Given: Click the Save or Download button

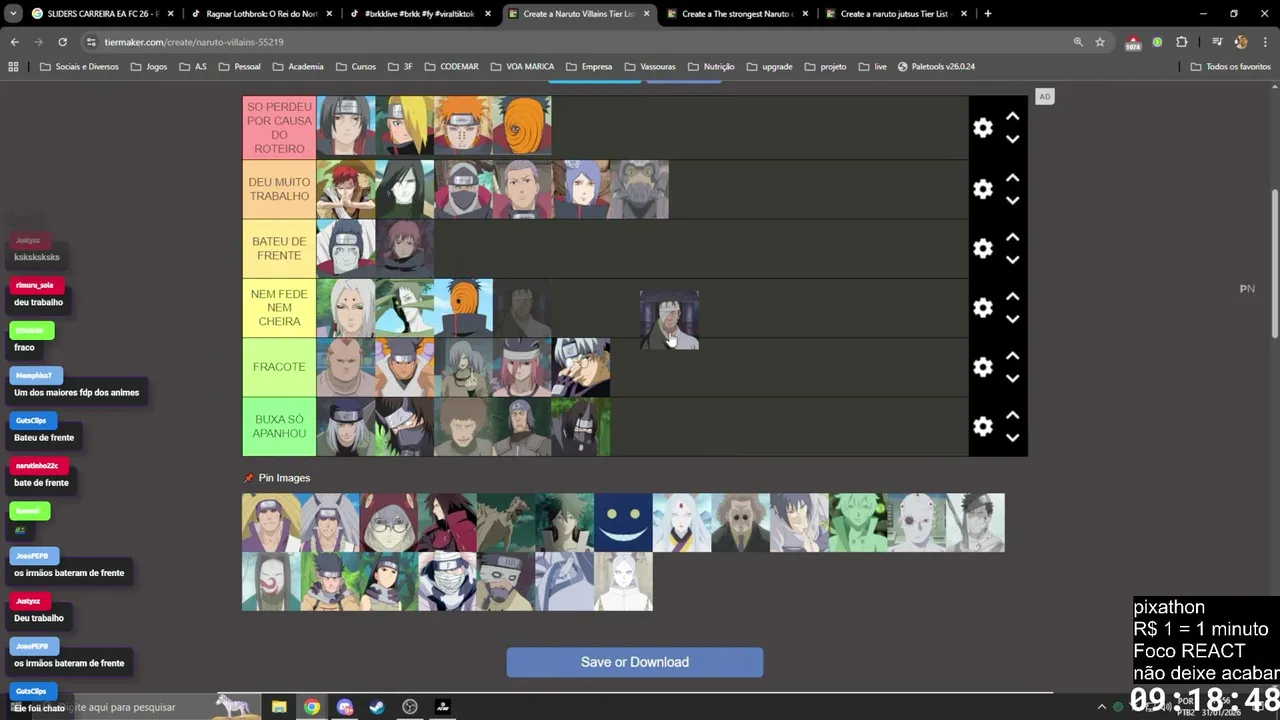Looking at the screenshot, I should coord(634,662).
